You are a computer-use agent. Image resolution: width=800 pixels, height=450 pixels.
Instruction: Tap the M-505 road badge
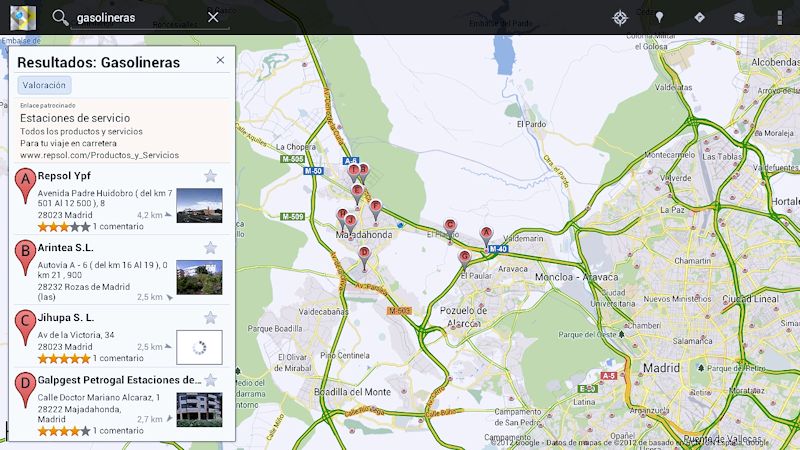click(292, 159)
